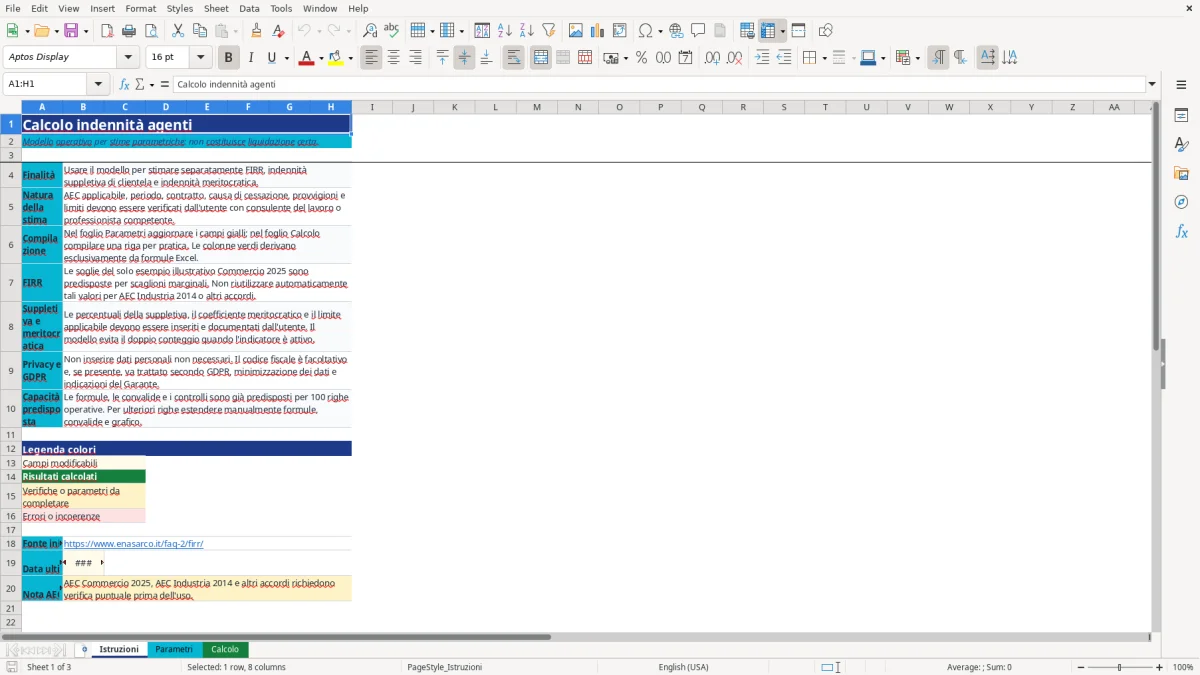
Task: Click the Add Decimal Place icon
Action: pos(713,58)
